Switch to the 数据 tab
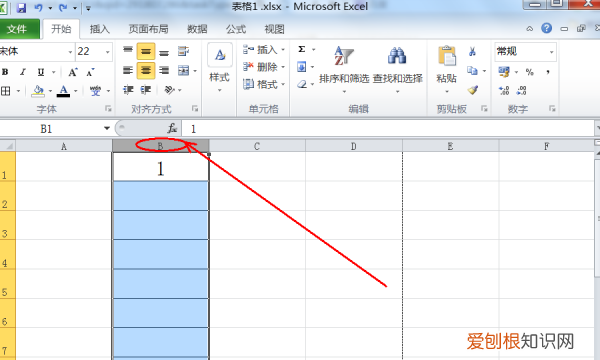Screen dimensions: 600x360 (197, 29)
